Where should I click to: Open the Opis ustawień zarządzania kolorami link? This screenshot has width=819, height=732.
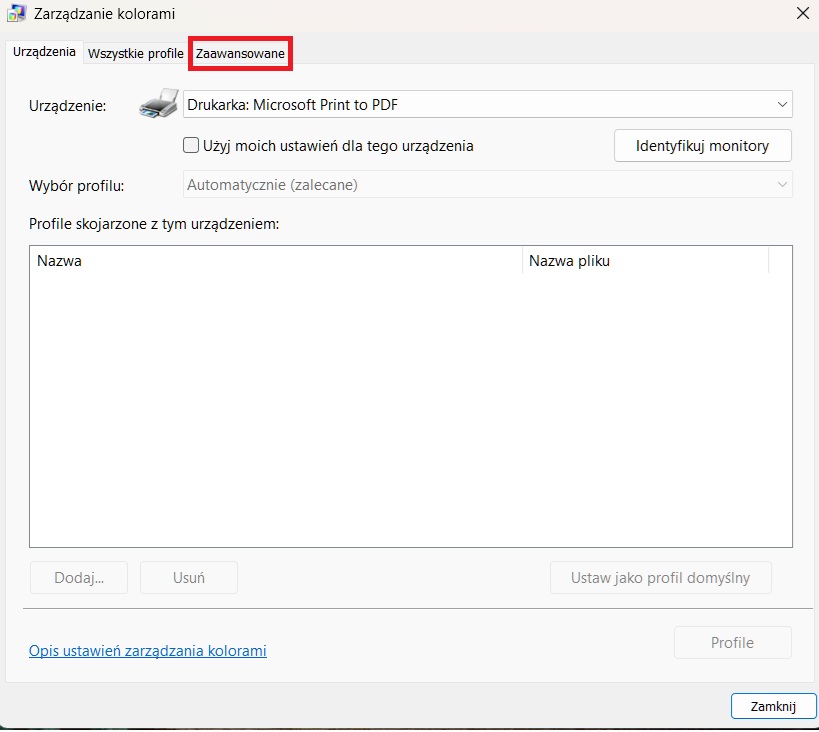(148, 651)
